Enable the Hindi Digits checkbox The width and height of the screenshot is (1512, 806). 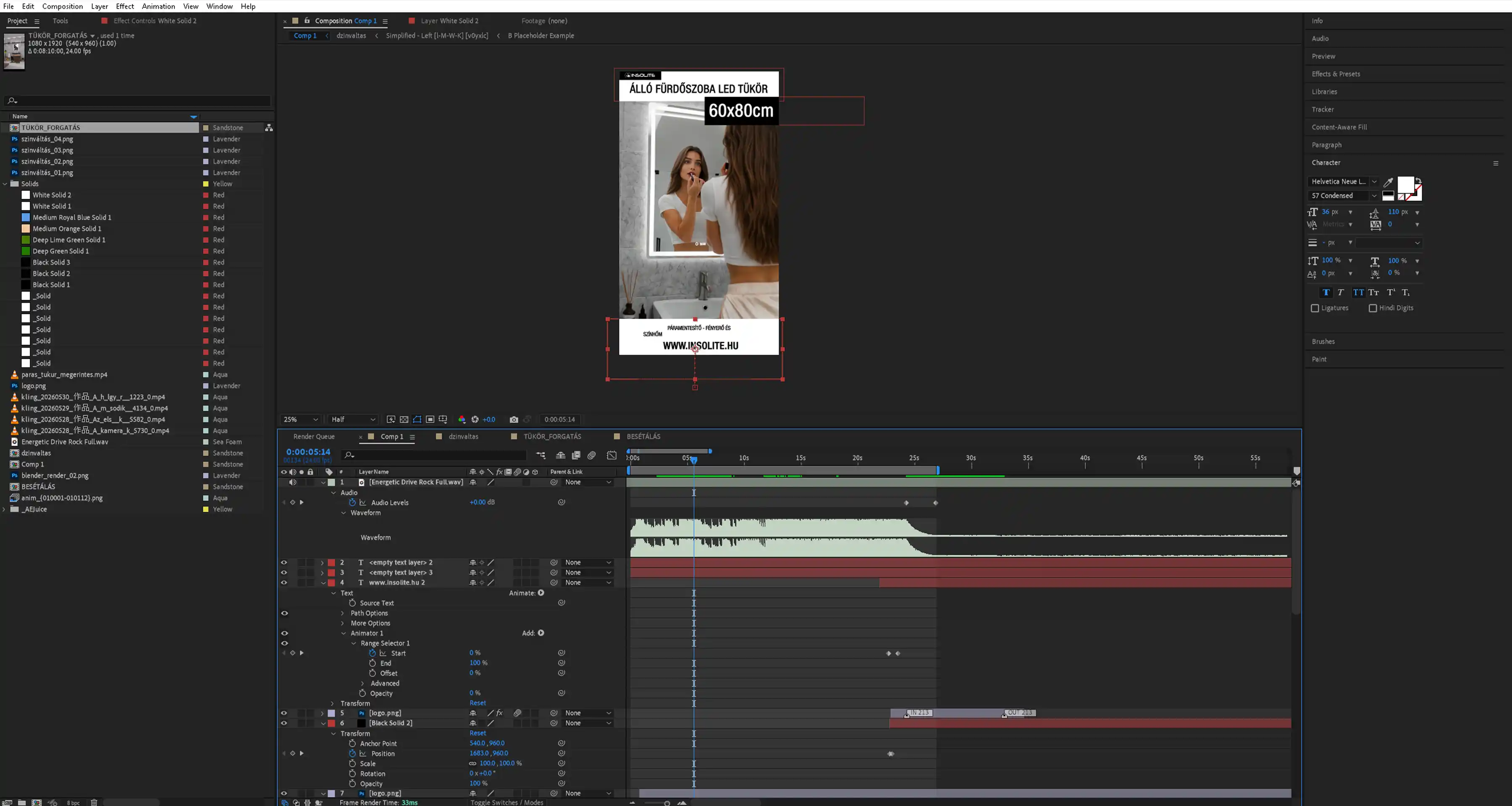[x=1373, y=308]
